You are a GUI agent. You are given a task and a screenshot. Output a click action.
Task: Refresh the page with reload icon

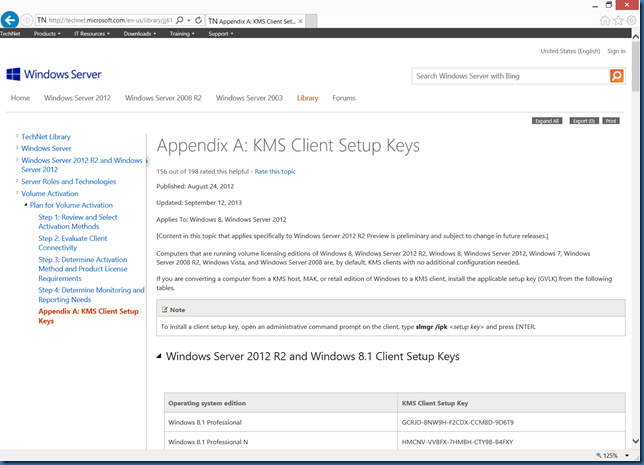198,20
